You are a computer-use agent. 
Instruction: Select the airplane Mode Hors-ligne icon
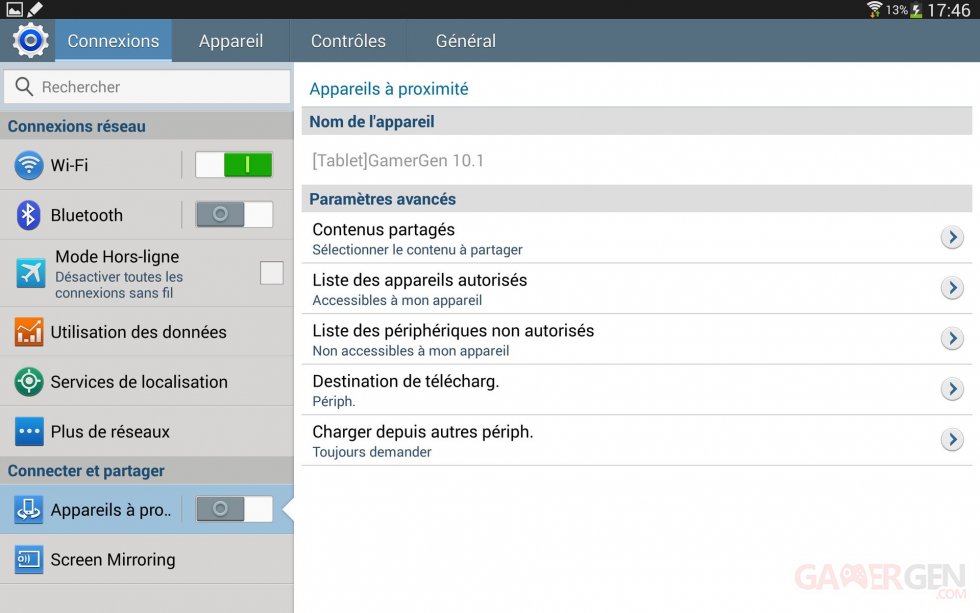[x=30, y=273]
